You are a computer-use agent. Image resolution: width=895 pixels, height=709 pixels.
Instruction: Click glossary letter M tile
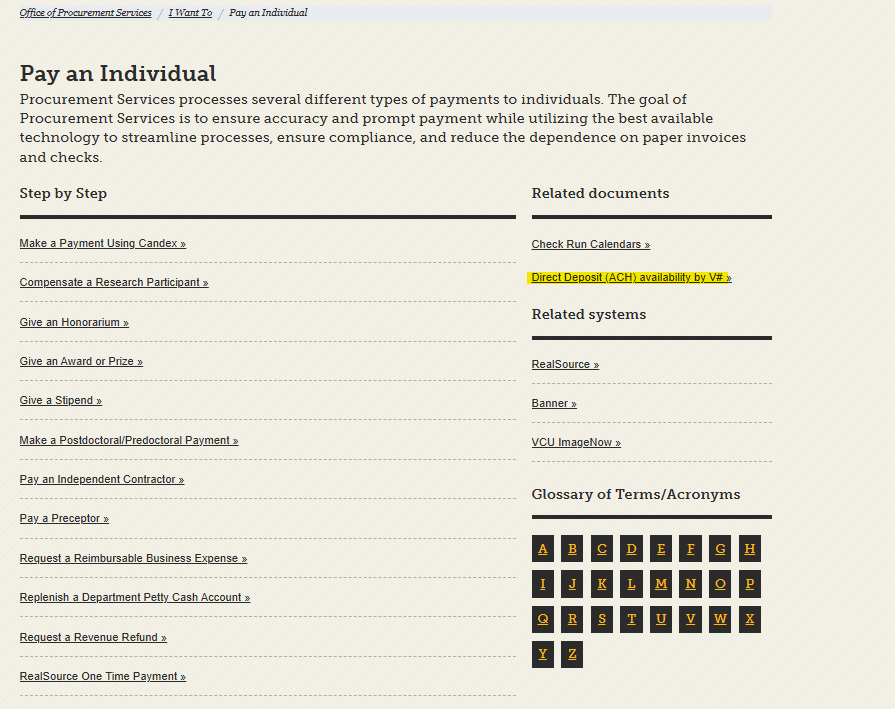point(661,584)
